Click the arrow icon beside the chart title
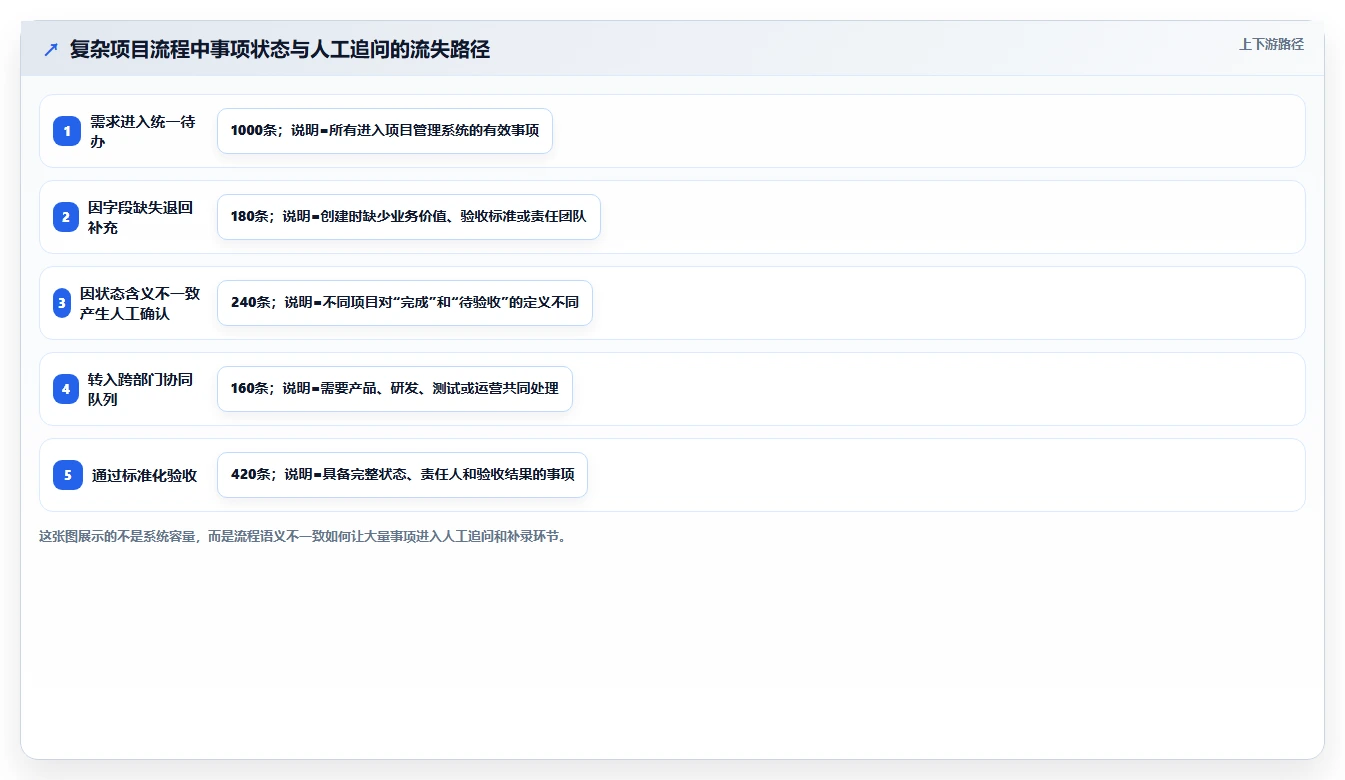 coord(51,50)
